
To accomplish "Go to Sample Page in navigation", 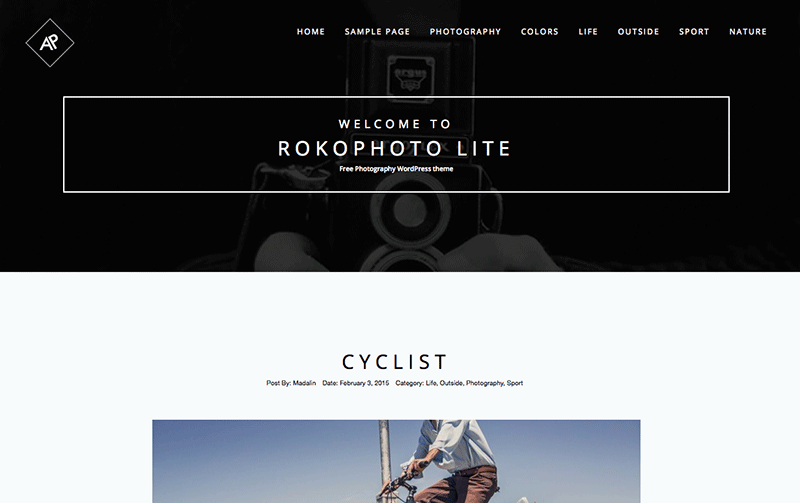I will pos(377,32).
